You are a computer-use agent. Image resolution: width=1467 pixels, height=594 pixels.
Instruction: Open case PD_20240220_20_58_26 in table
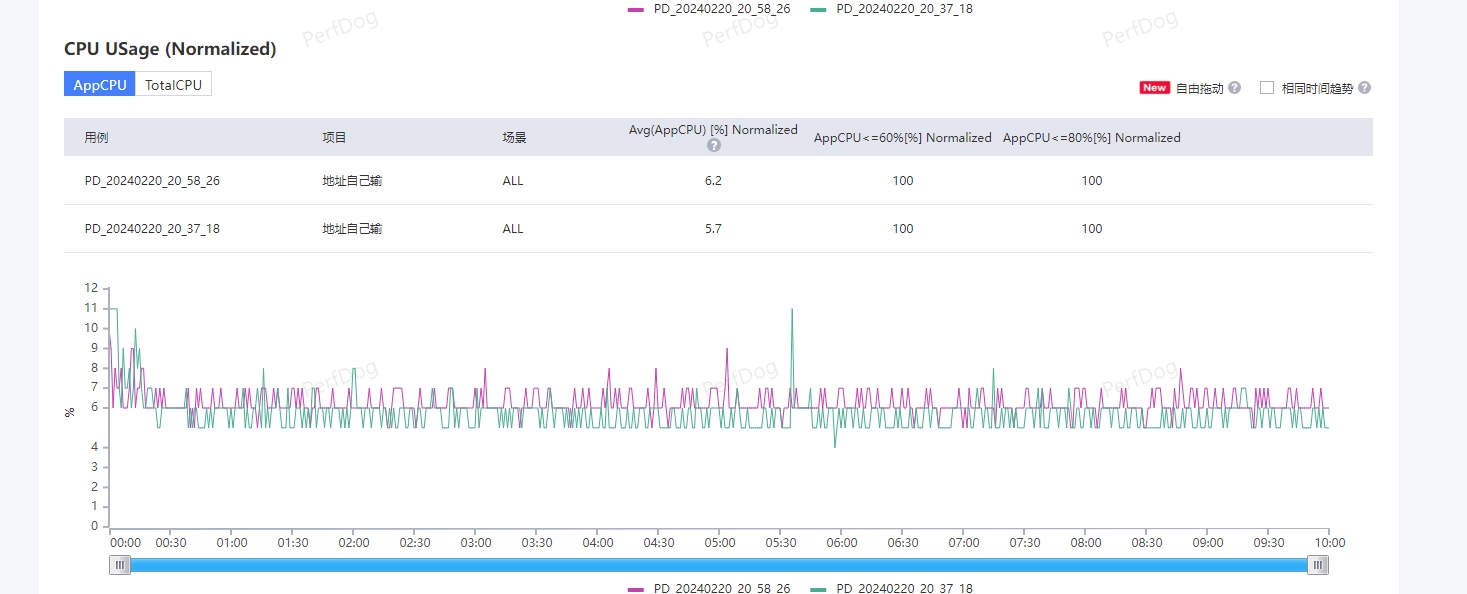(152, 181)
